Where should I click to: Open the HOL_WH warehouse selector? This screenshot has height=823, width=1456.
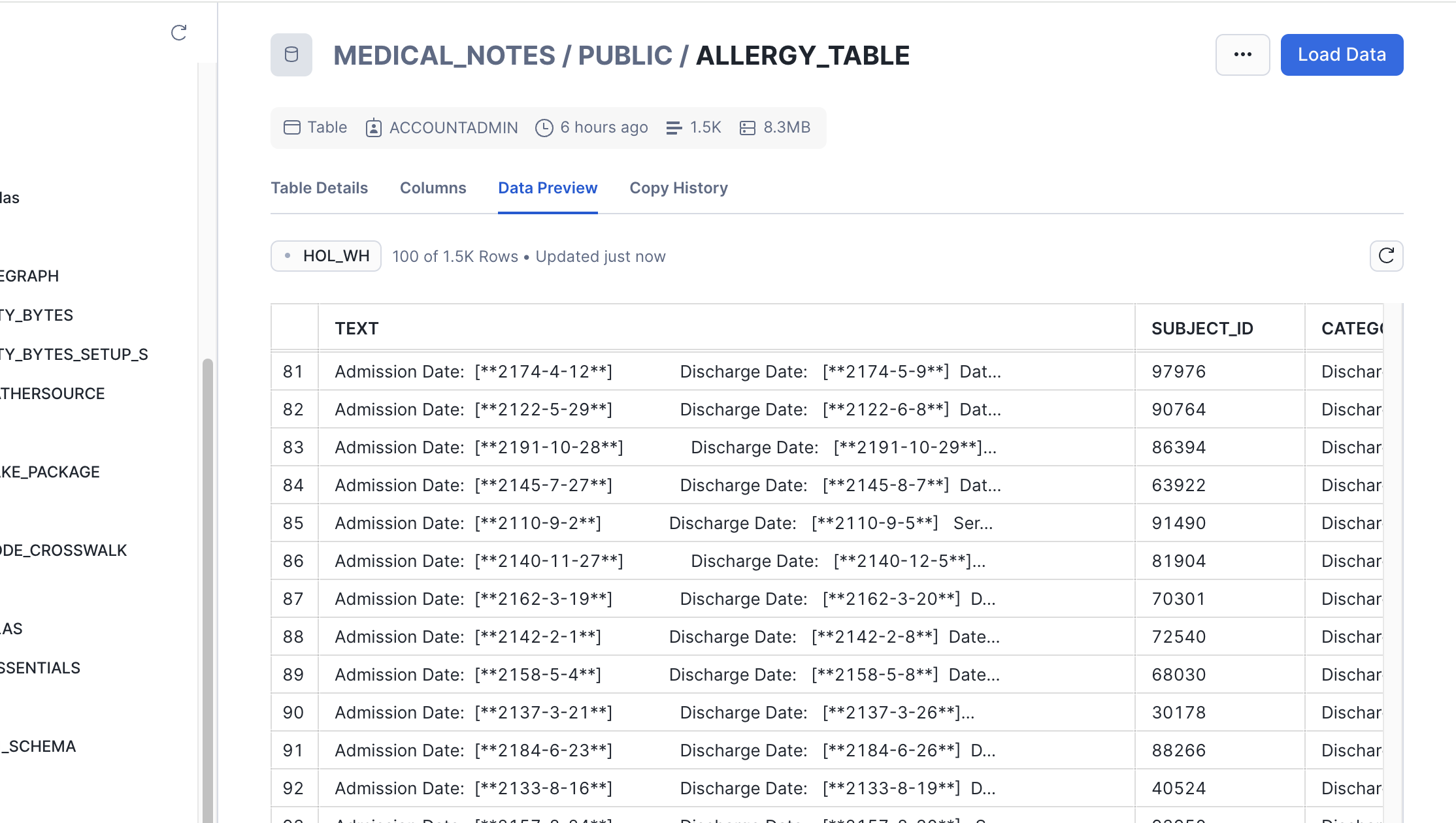click(326, 256)
